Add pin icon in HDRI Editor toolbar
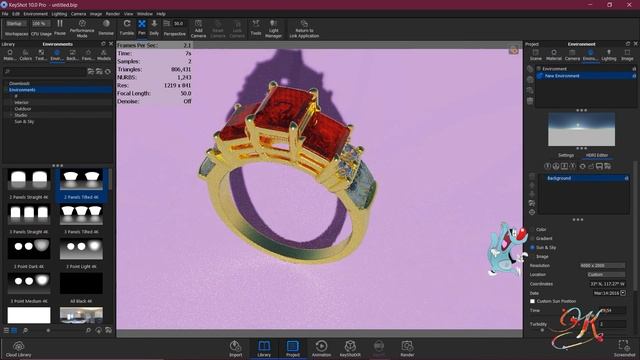 548,166
